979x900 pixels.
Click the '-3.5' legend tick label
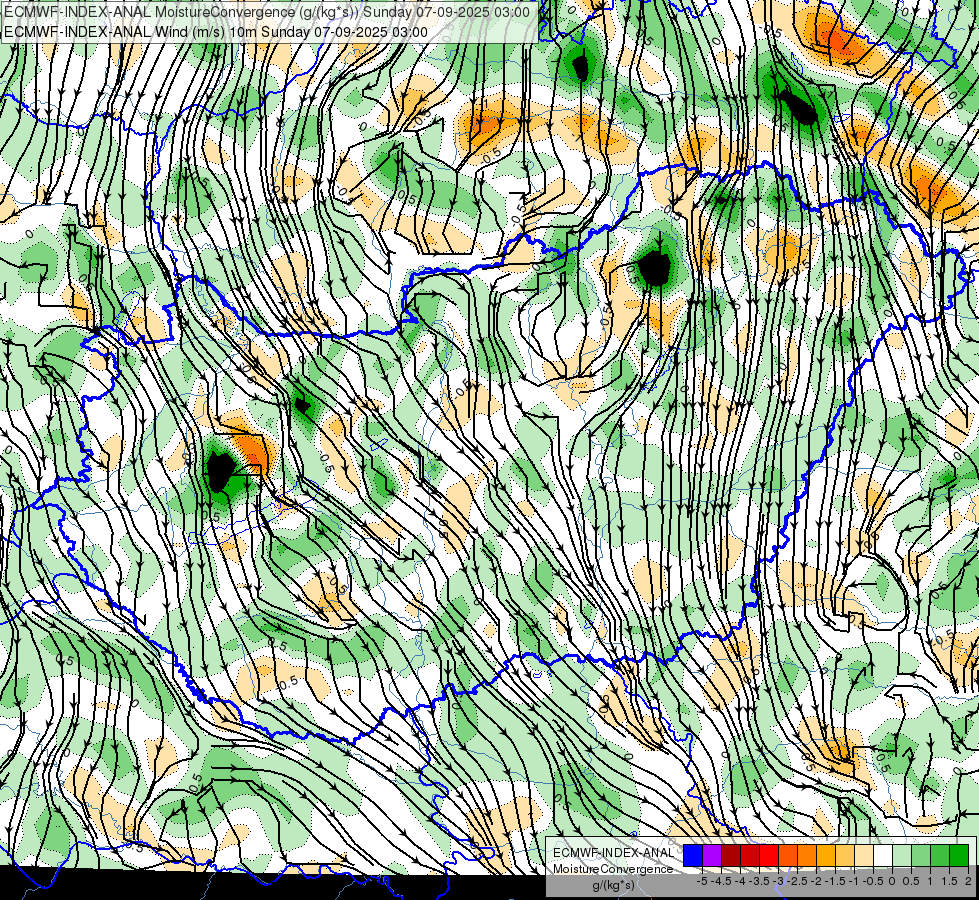(x=759, y=881)
